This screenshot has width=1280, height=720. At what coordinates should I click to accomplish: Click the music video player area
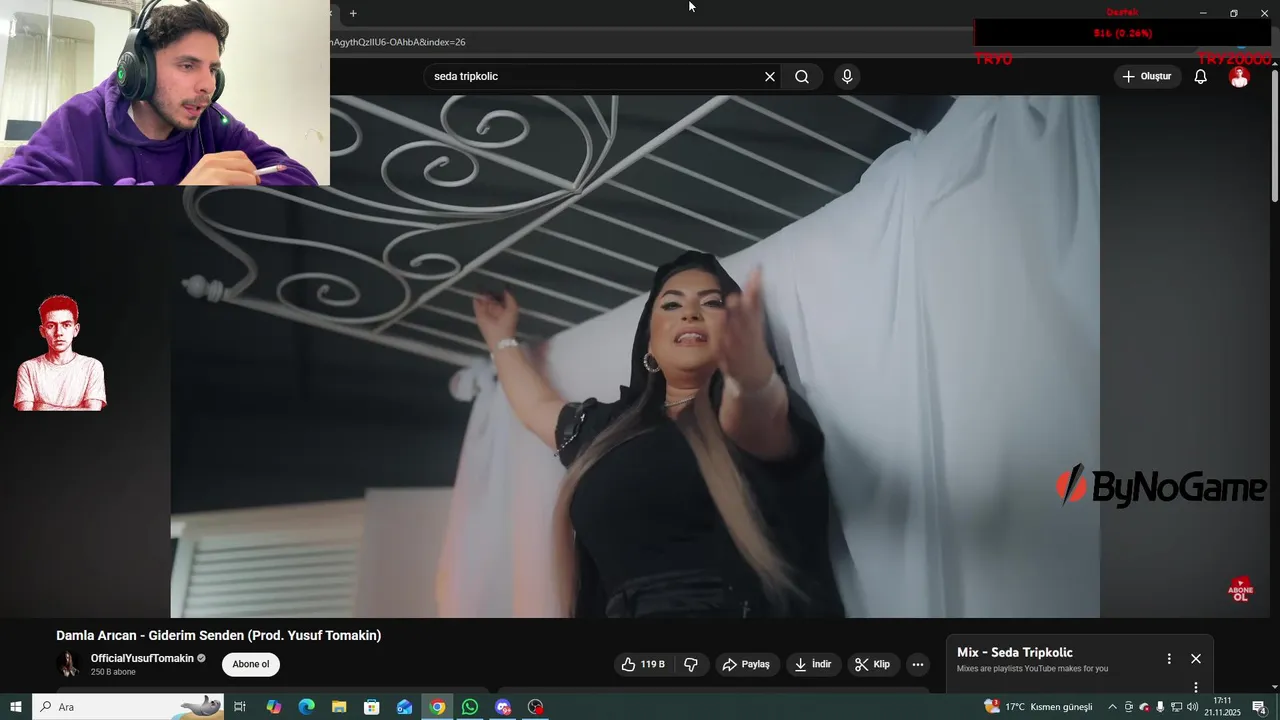pos(635,356)
